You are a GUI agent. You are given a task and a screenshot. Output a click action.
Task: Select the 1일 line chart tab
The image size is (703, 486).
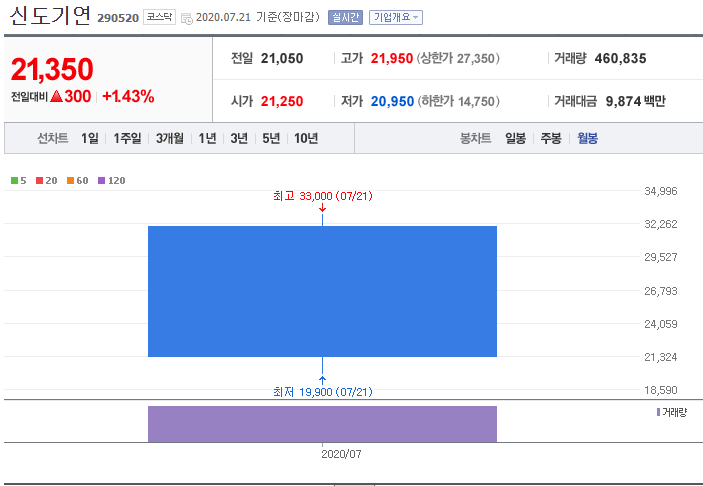point(90,138)
